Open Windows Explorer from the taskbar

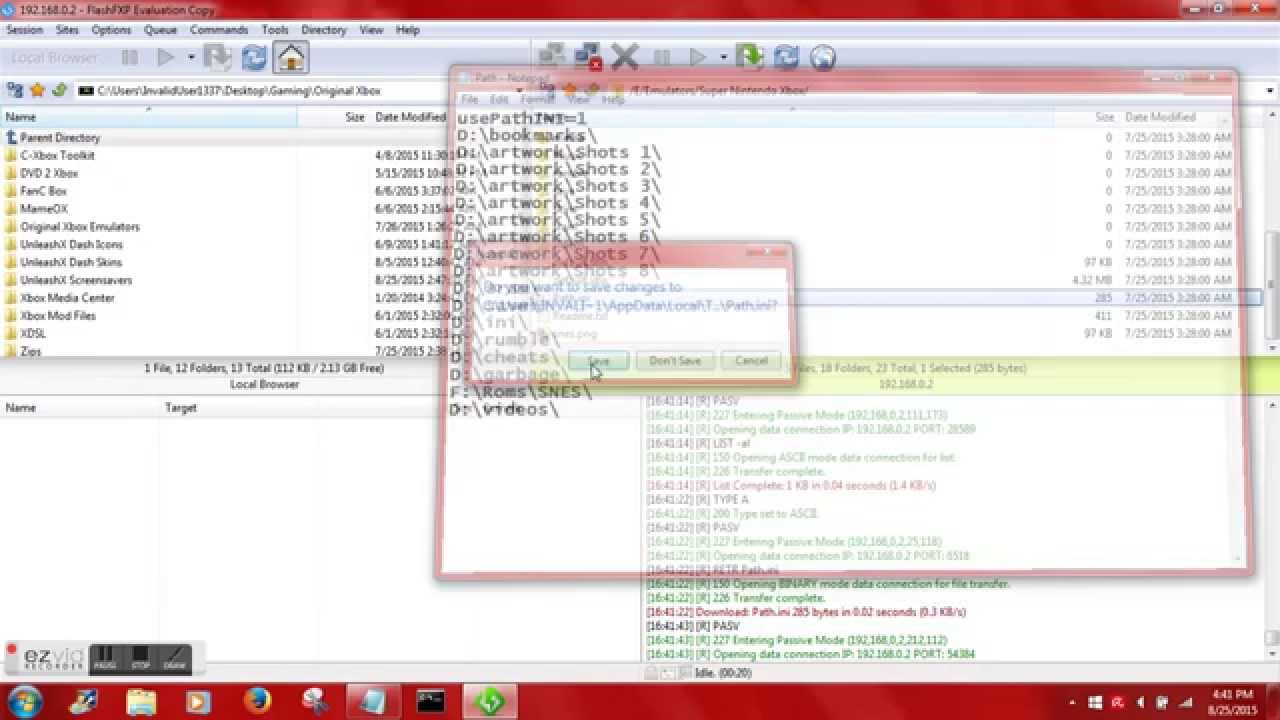point(141,702)
